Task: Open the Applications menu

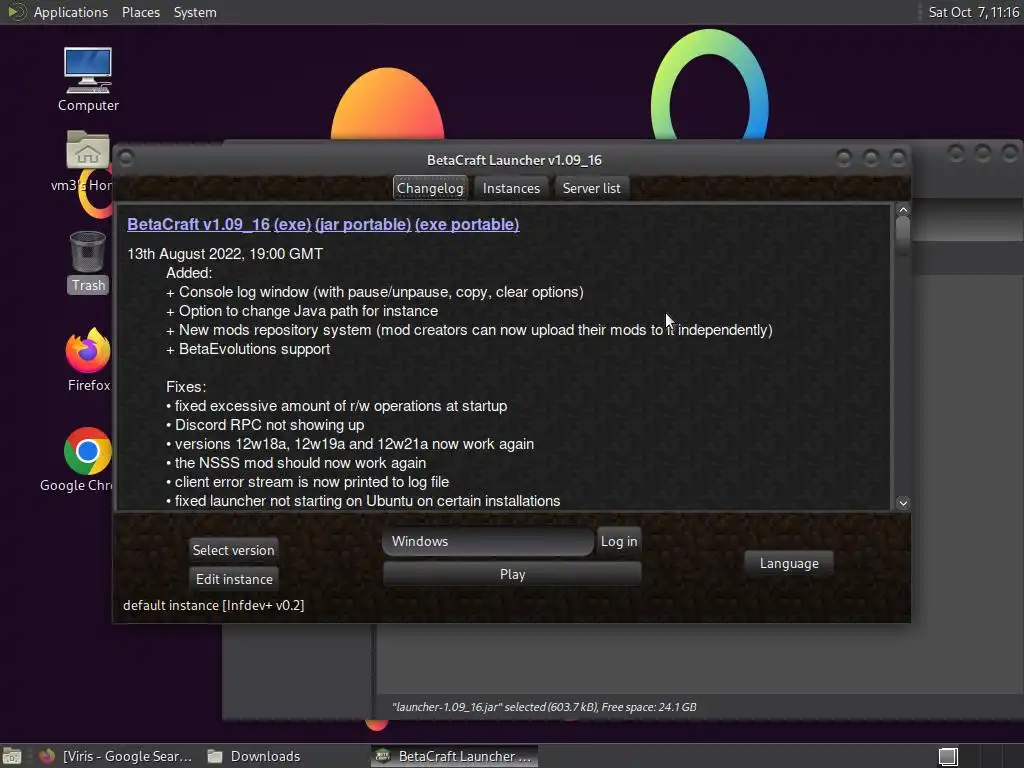Action: tap(71, 12)
